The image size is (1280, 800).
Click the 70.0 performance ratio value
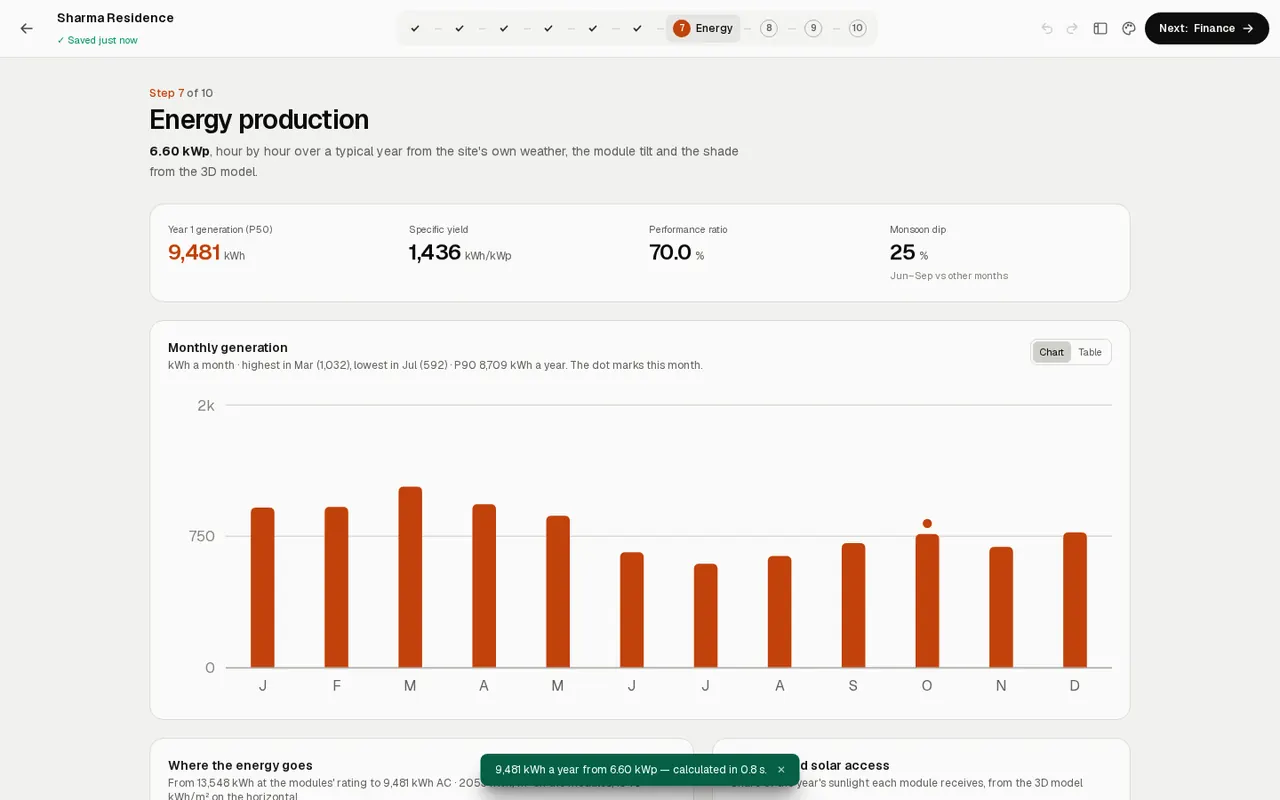(677, 252)
